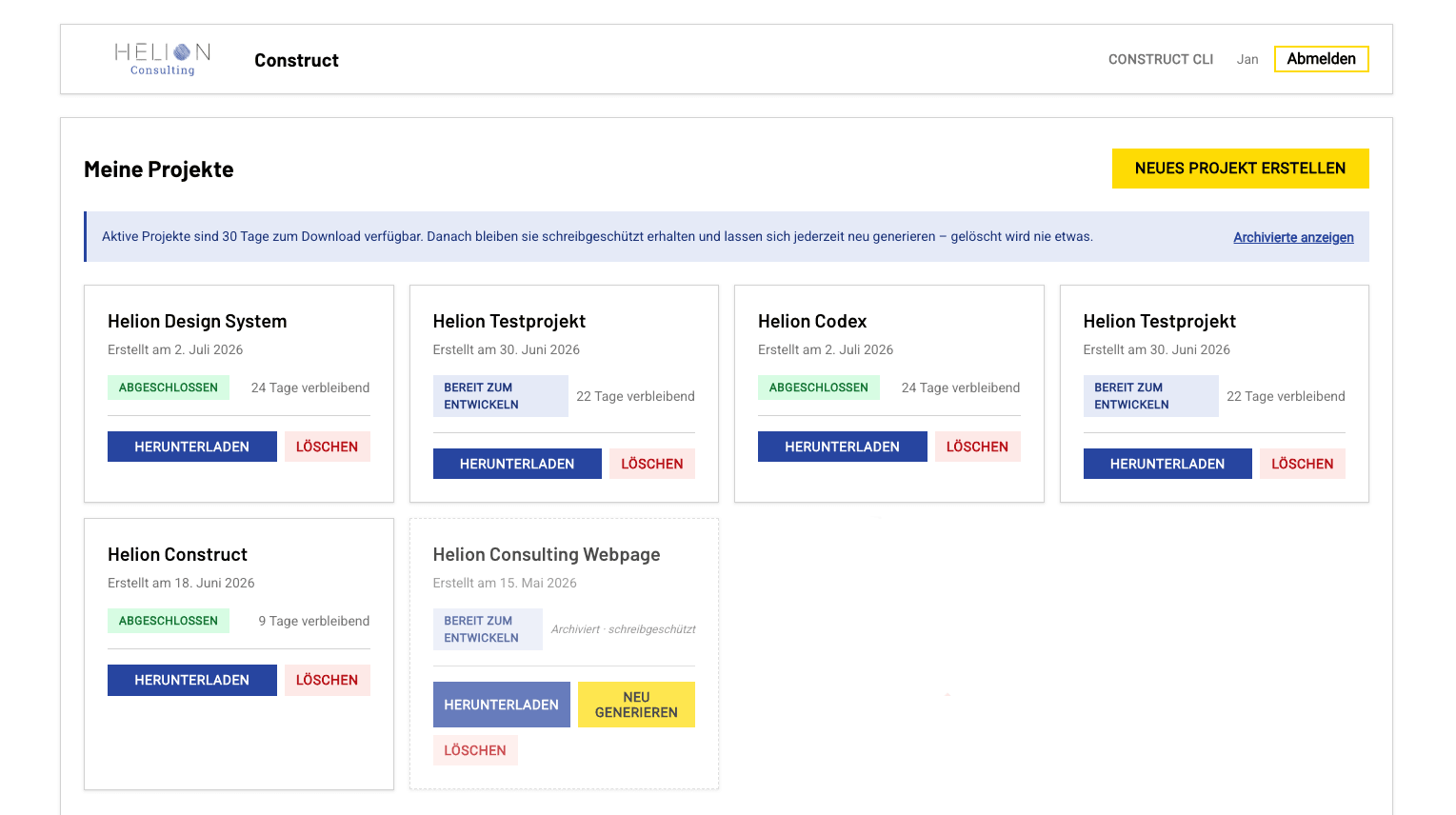
Task: Click the Construct title in header
Action: [x=296, y=60]
